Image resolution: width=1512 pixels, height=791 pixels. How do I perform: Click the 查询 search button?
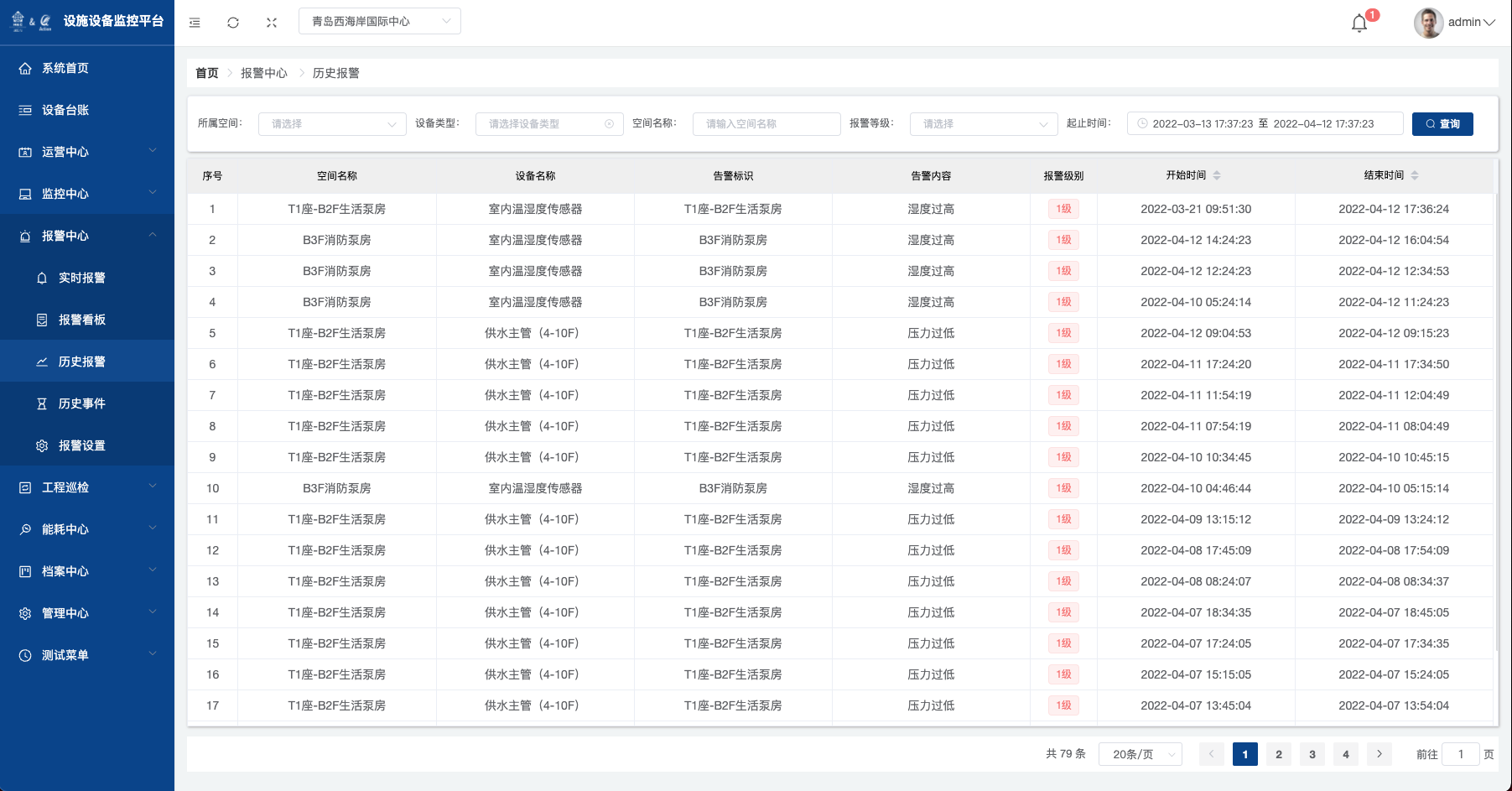coord(1442,124)
